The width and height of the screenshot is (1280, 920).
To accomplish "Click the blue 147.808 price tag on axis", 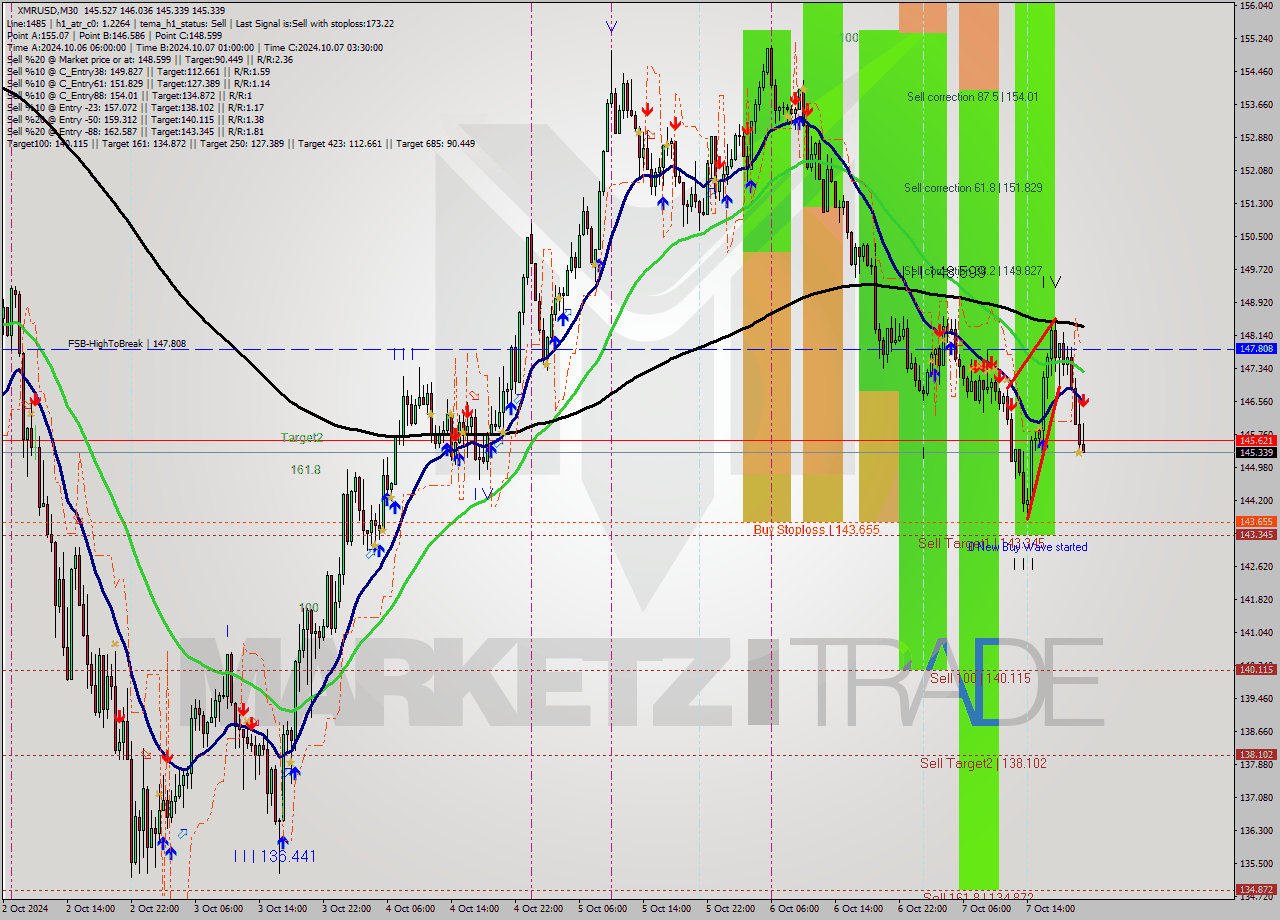I will [x=1256, y=349].
